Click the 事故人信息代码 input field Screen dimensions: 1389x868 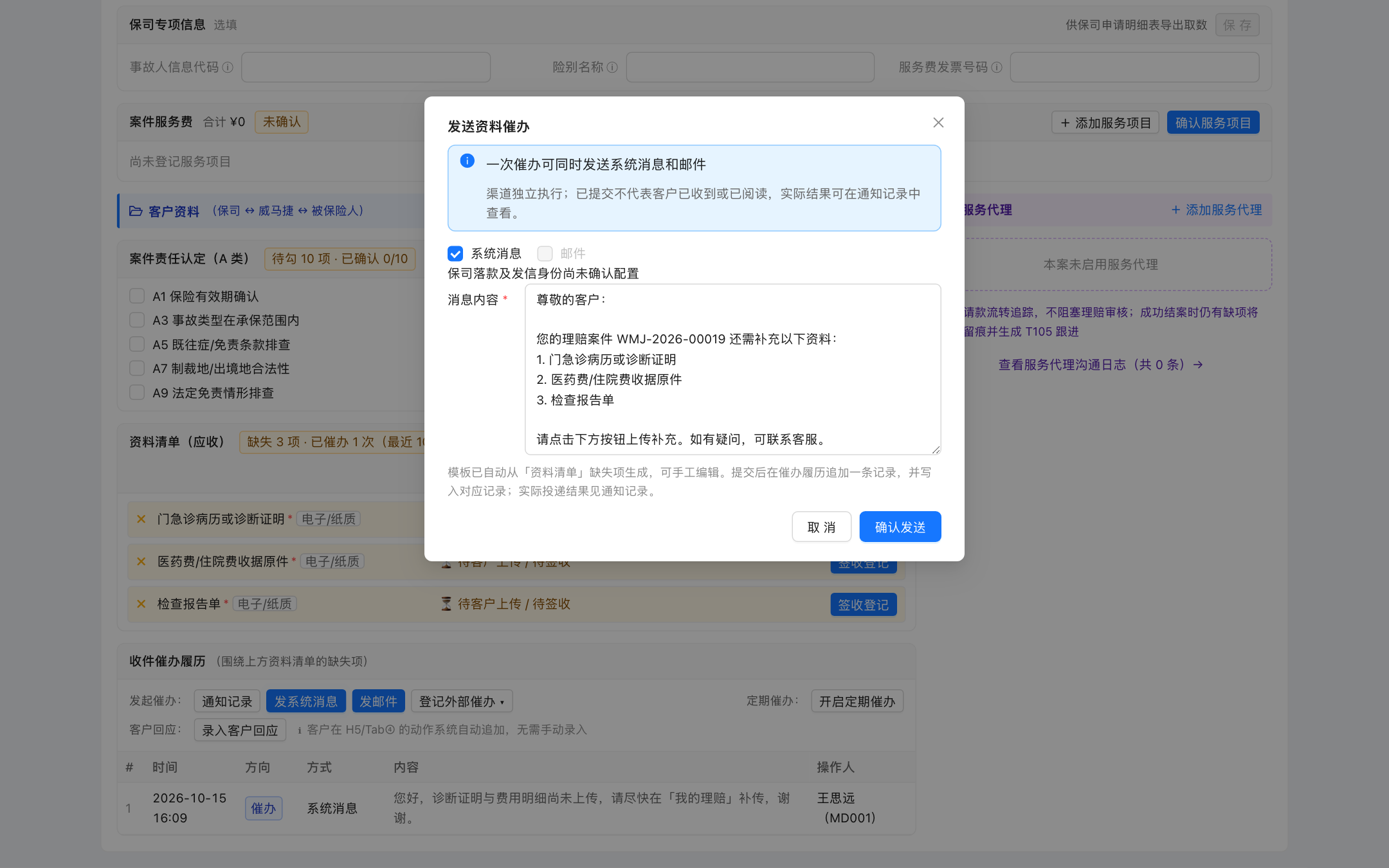(365, 67)
